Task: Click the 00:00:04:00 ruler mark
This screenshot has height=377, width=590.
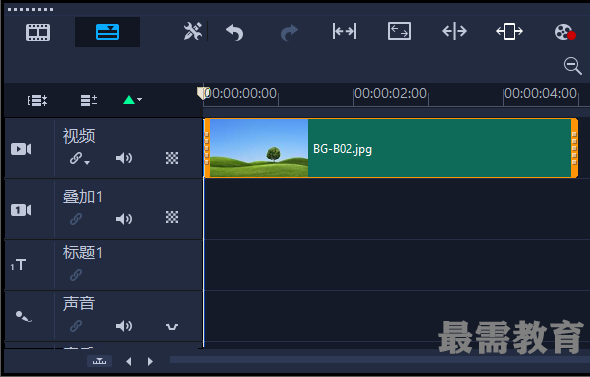Action: click(x=540, y=93)
